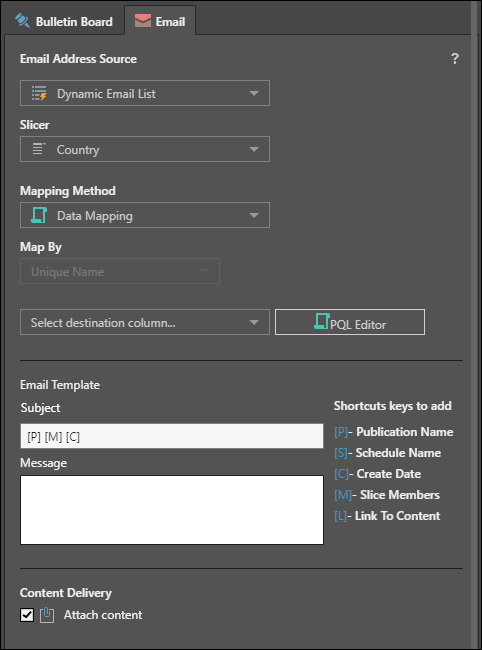Select the Email tab
The height and width of the screenshot is (650, 482).
(160, 21)
